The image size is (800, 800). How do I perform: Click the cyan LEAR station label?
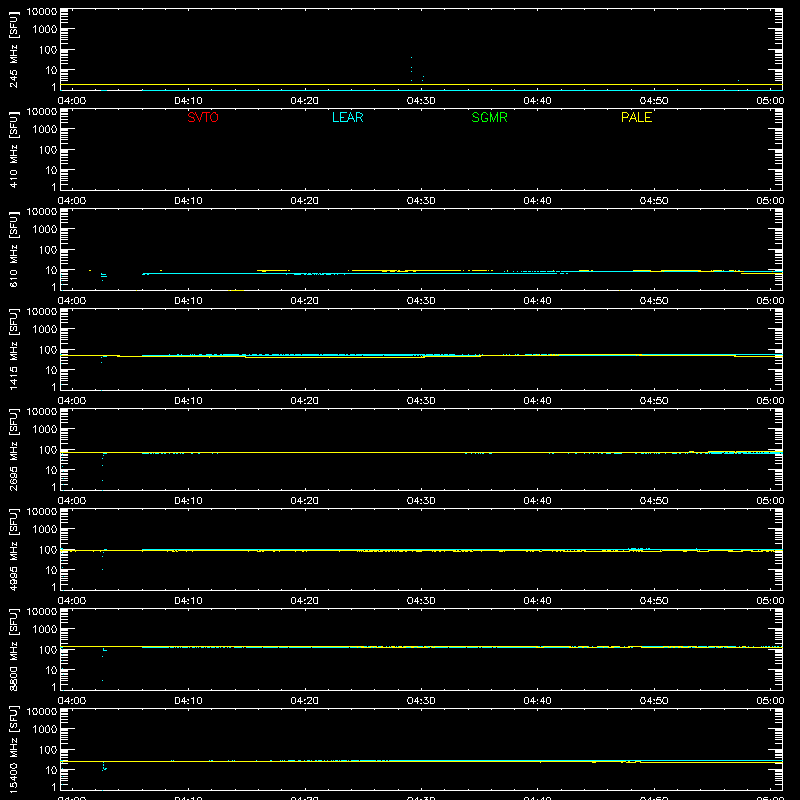(x=347, y=117)
